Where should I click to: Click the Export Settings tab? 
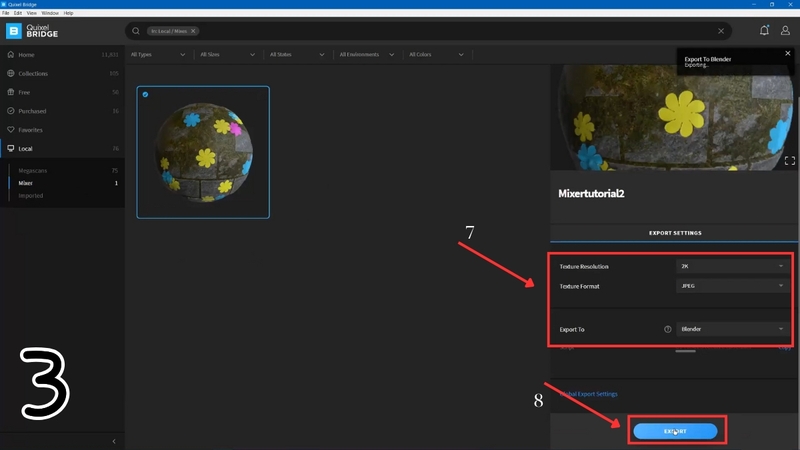tap(674, 233)
